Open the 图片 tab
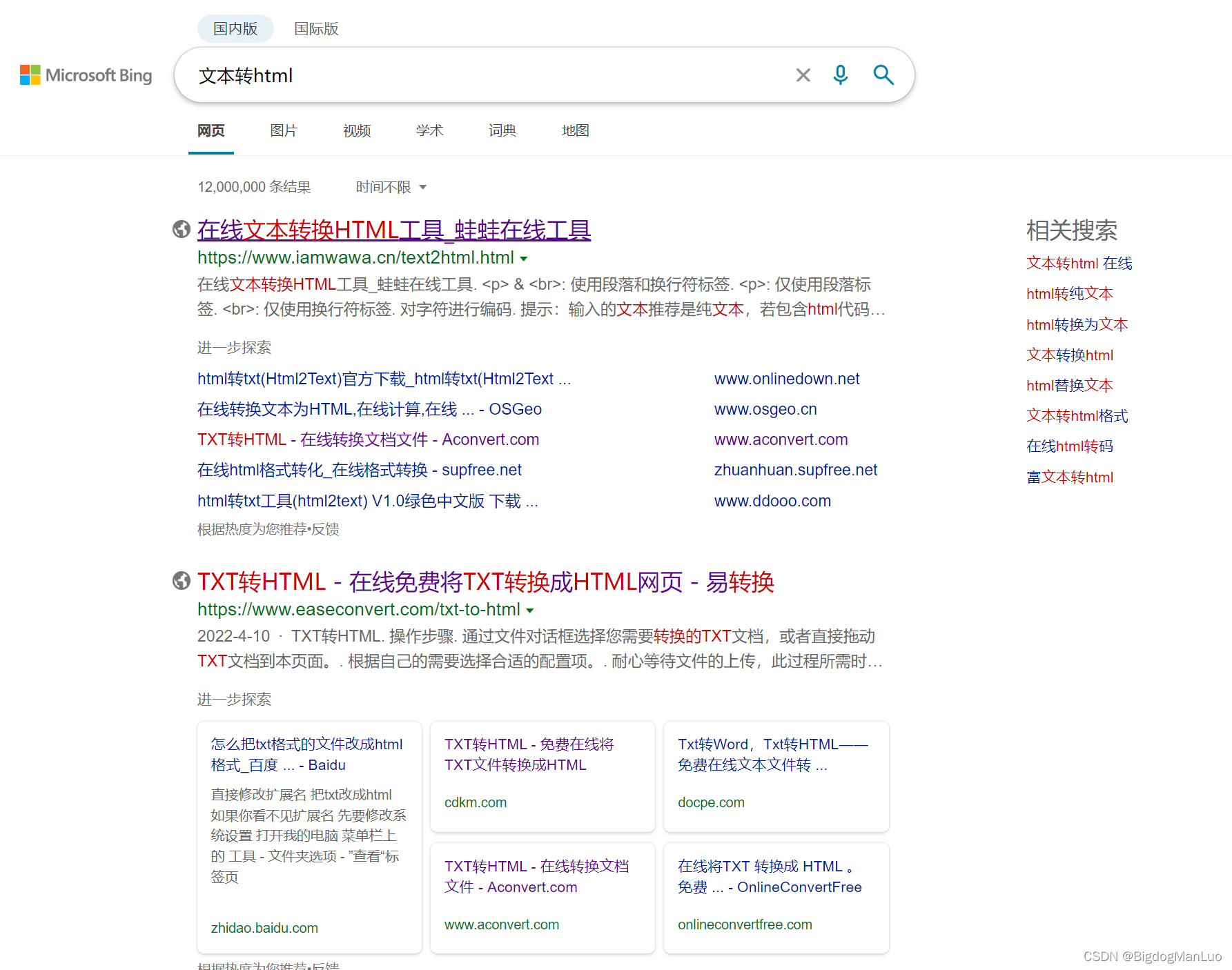Screen dimensions: 1232x970 coord(284,130)
